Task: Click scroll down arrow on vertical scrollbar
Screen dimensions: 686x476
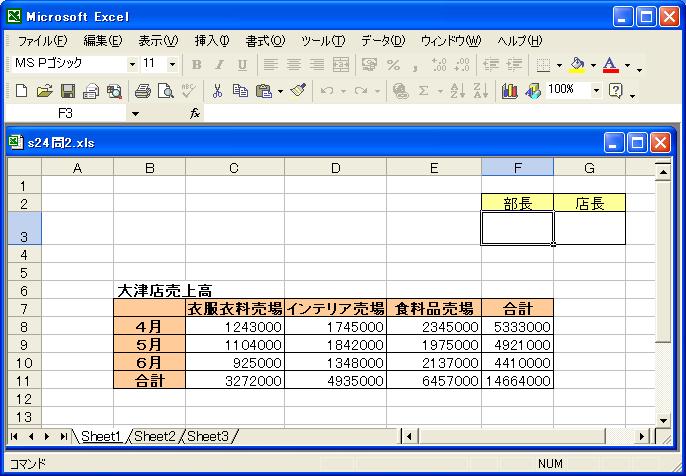Action: click(663, 420)
